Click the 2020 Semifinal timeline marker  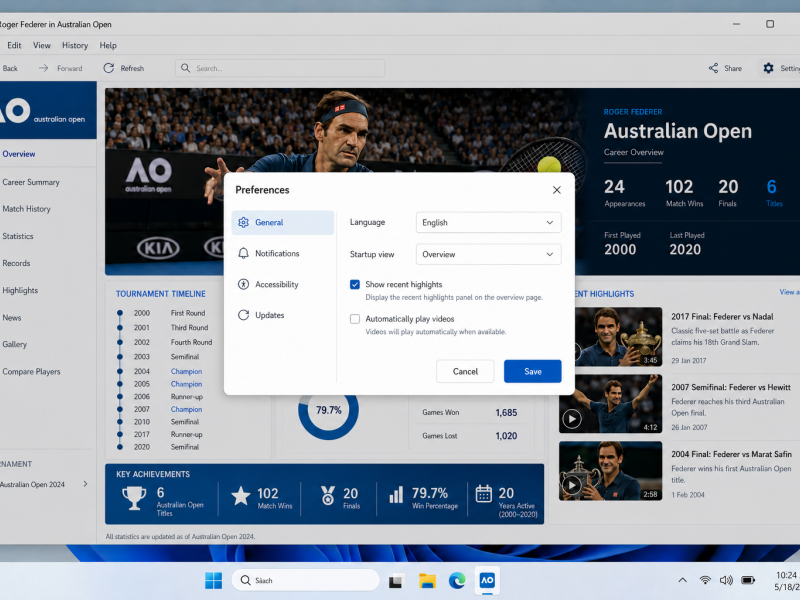coord(119,447)
